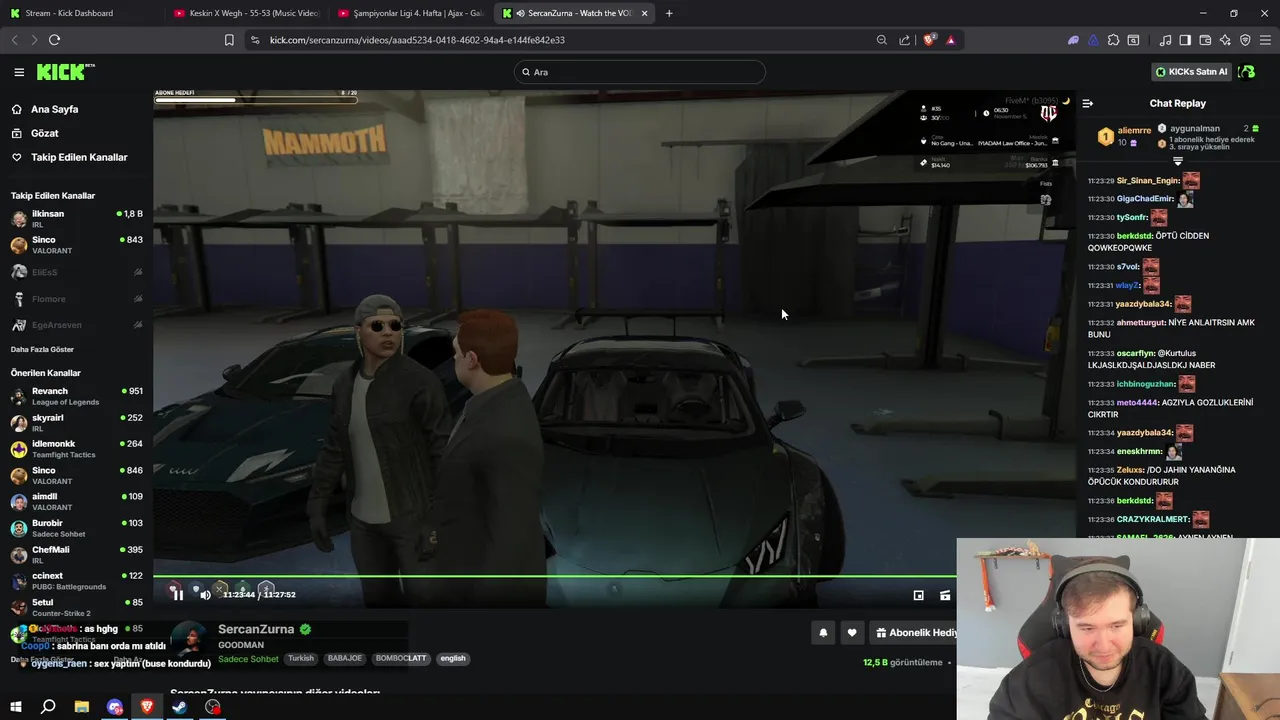1280x720 pixels.
Task: Seek on the green video progress bar
Action: pos(555,576)
